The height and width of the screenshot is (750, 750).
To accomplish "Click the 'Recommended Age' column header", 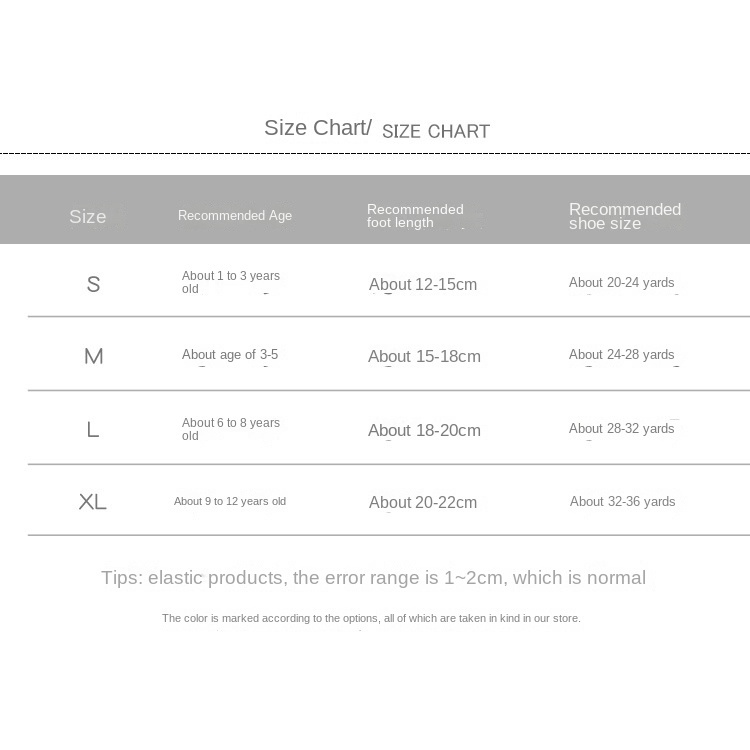I will point(235,216).
